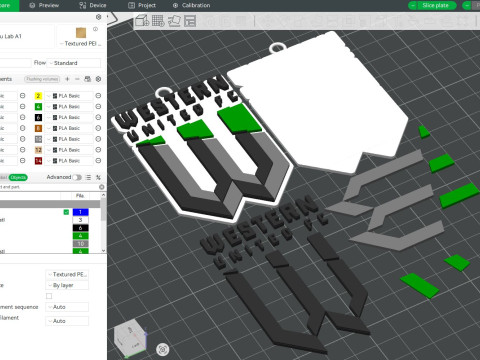Edit preset icon for filament 8 row
Screen dimensions: 480x360
pyautogui.click(x=98, y=128)
